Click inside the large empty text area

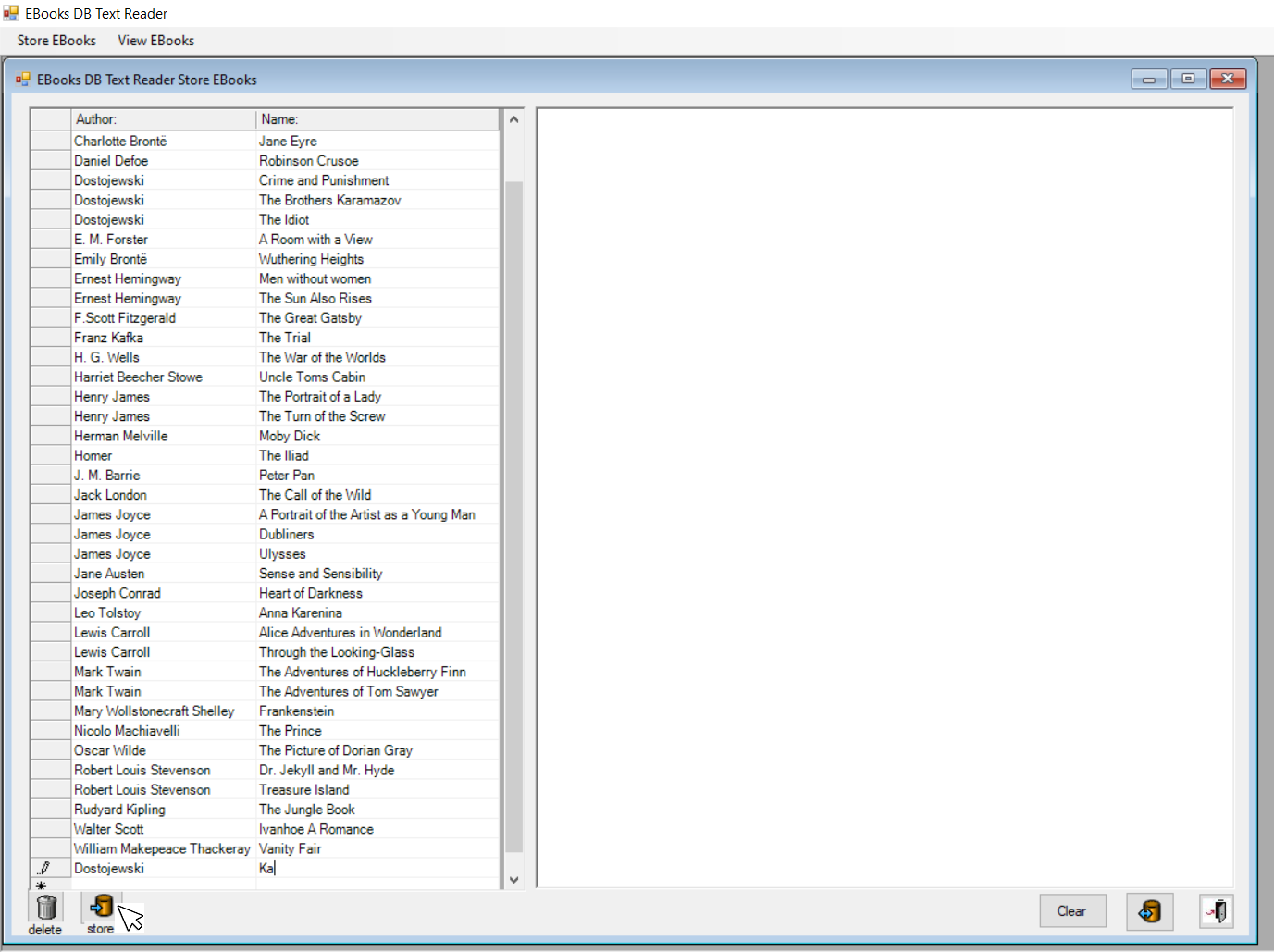click(885, 498)
